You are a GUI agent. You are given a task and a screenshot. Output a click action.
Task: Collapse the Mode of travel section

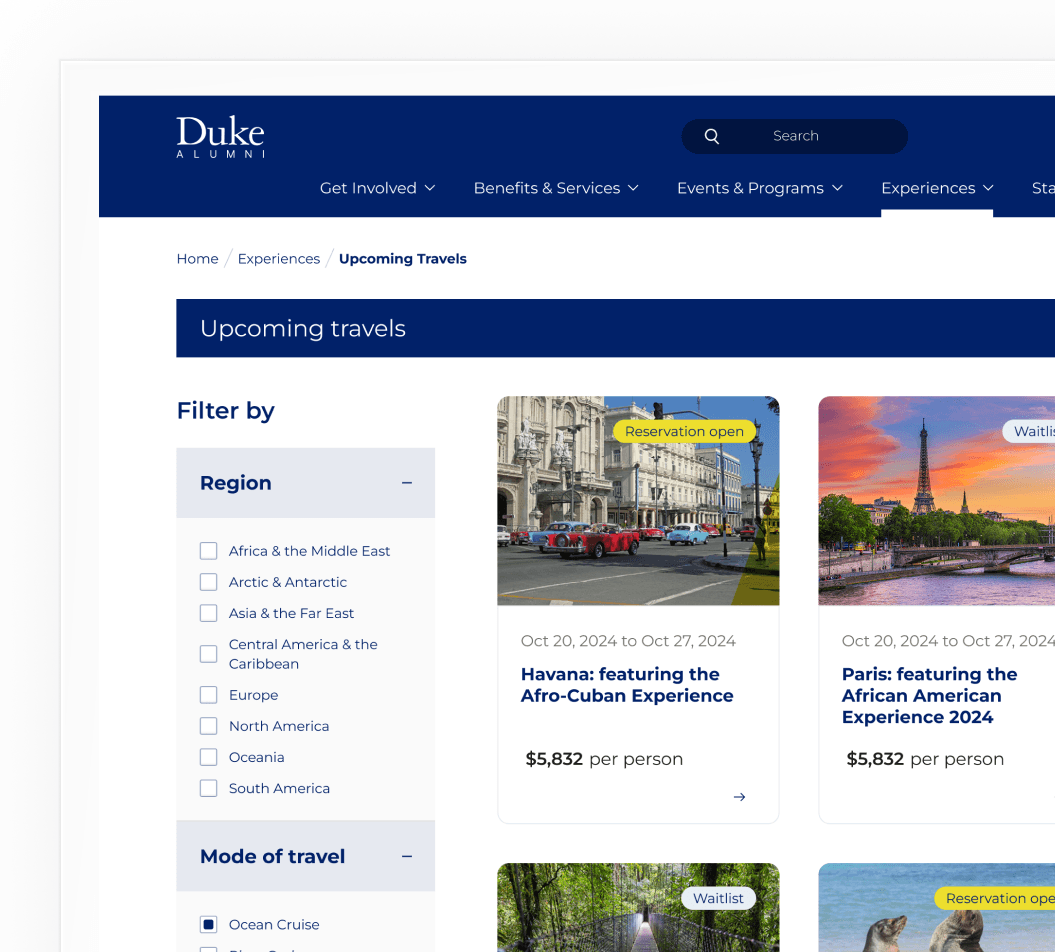[x=407, y=856]
